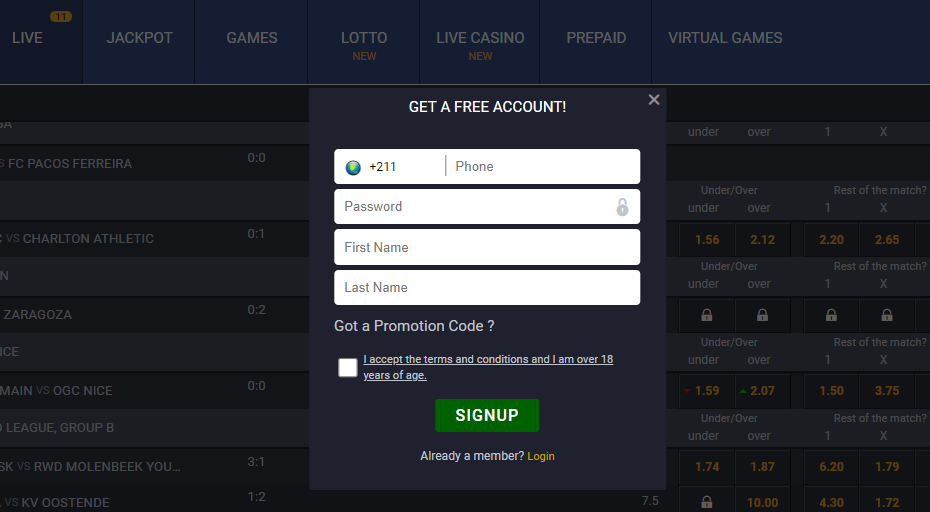Viewport: 930px width, 512px height.
Task: Click the lock icon beside odds 10.00
Action: click(x=706, y=503)
